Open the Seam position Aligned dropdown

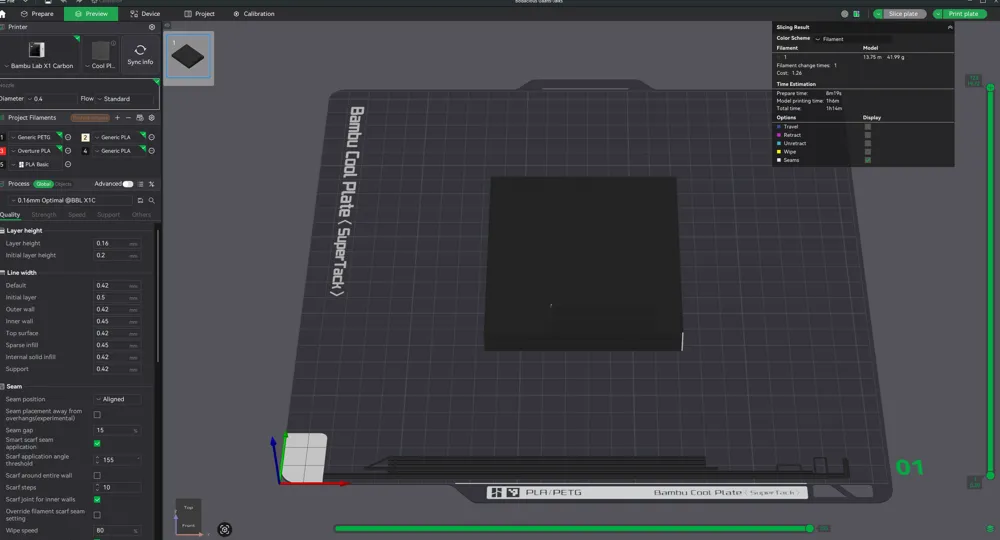(117, 400)
